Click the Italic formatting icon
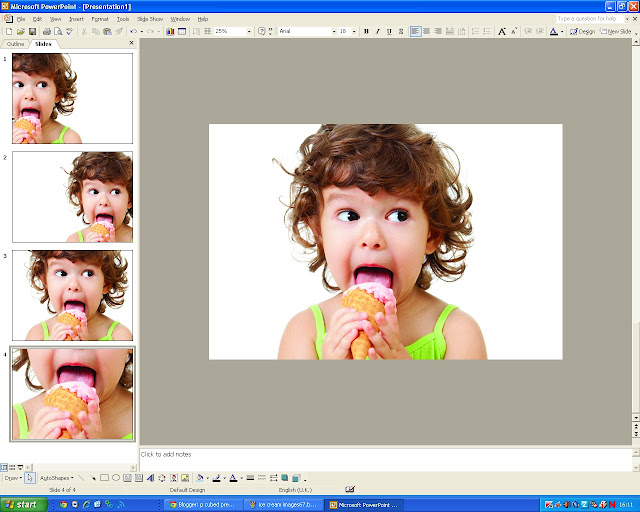This screenshot has width=640, height=512. (x=377, y=32)
